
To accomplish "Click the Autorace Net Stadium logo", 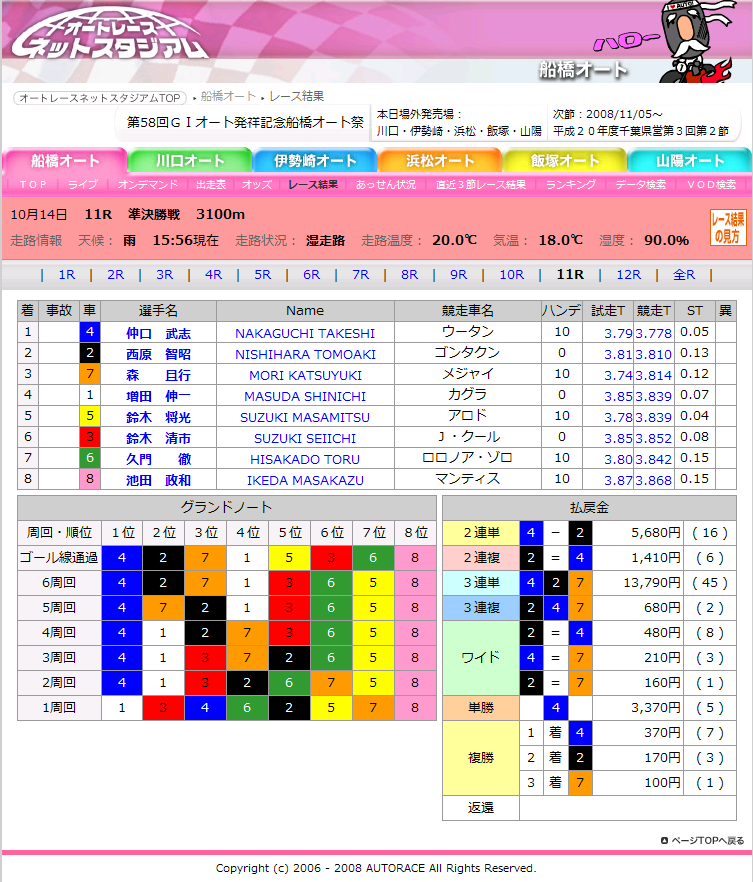I will (x=110, y=35).
